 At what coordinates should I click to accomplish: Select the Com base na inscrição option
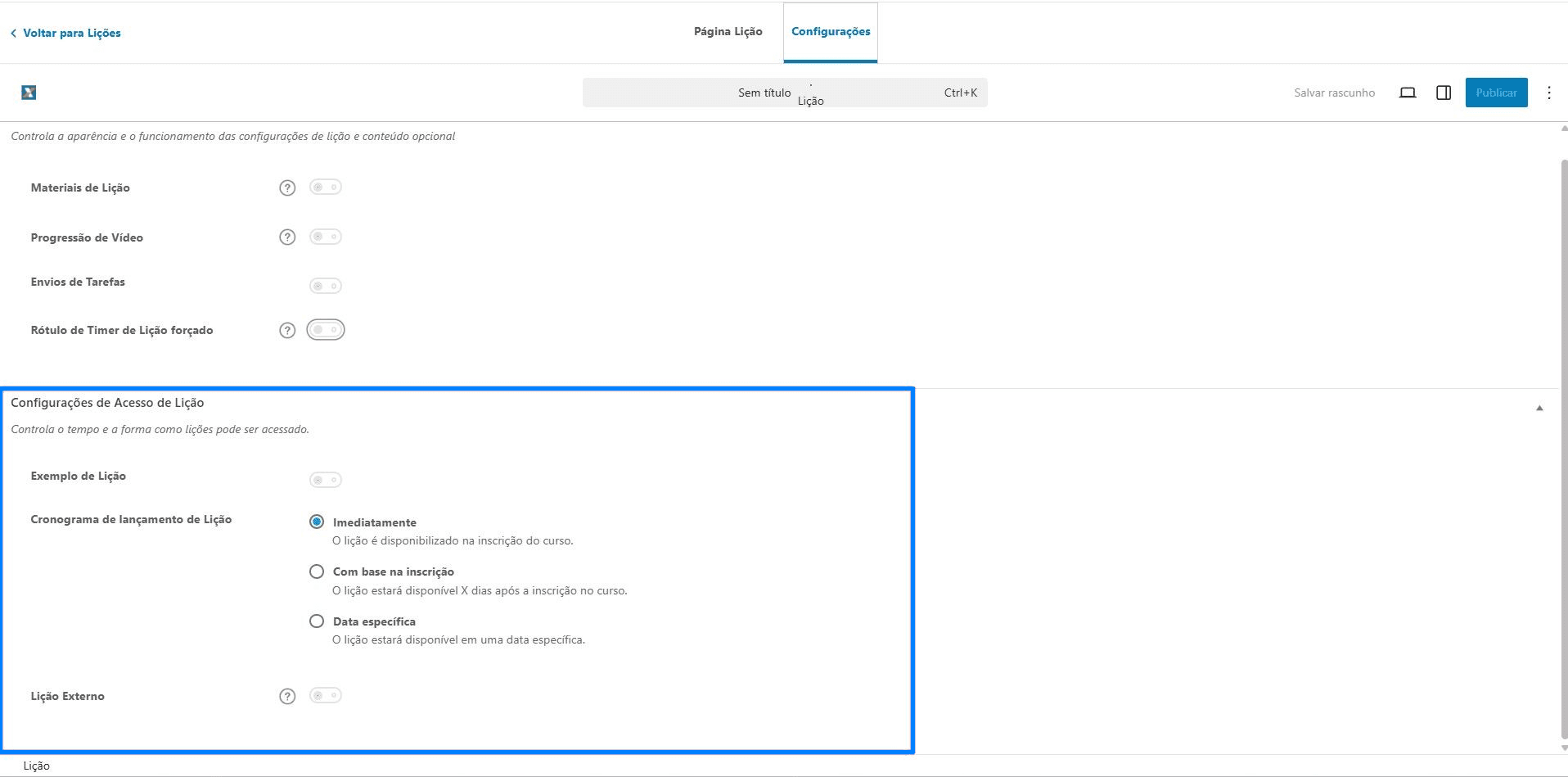pos(317,571)
